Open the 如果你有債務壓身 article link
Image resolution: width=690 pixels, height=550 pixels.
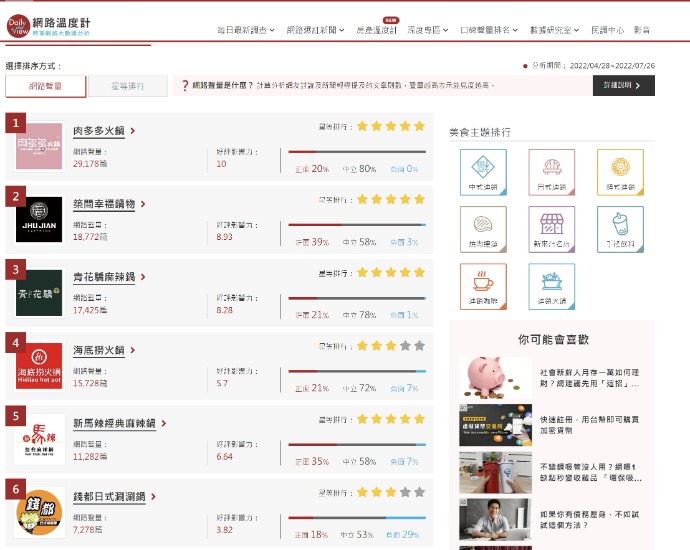[x=589, y=520]
